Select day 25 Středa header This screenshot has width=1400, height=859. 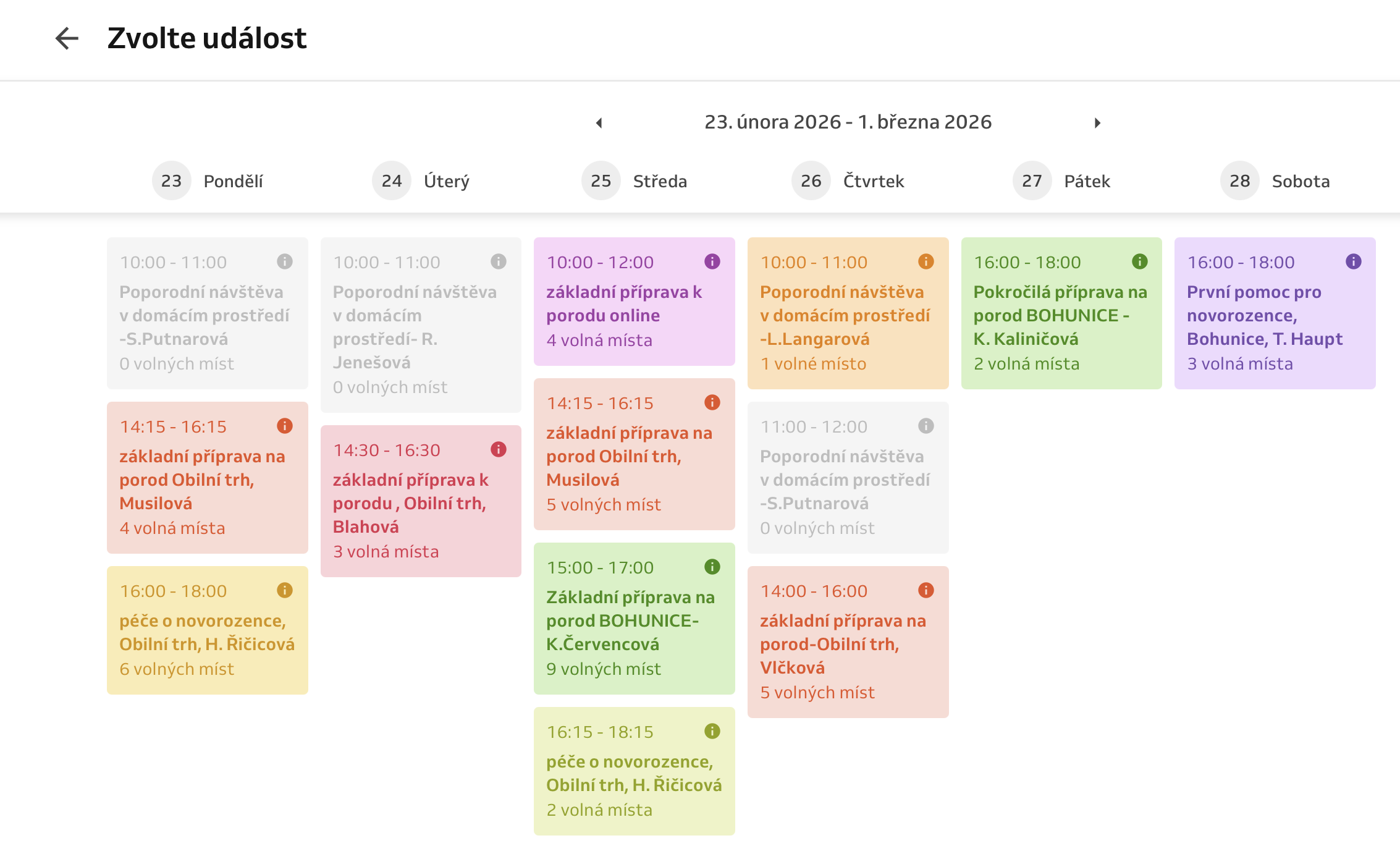coord(635,181)
